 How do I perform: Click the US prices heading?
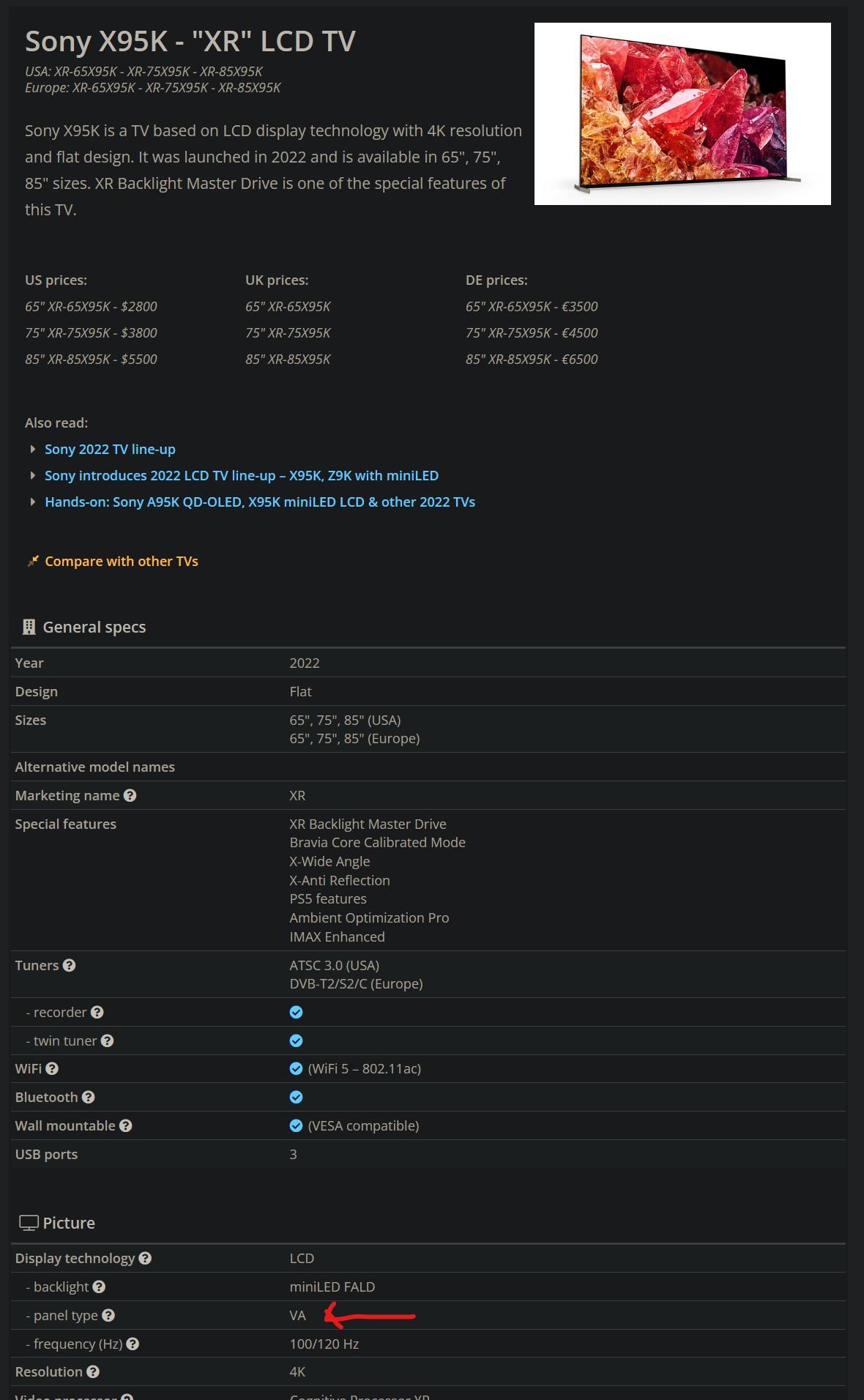(56, 280)
